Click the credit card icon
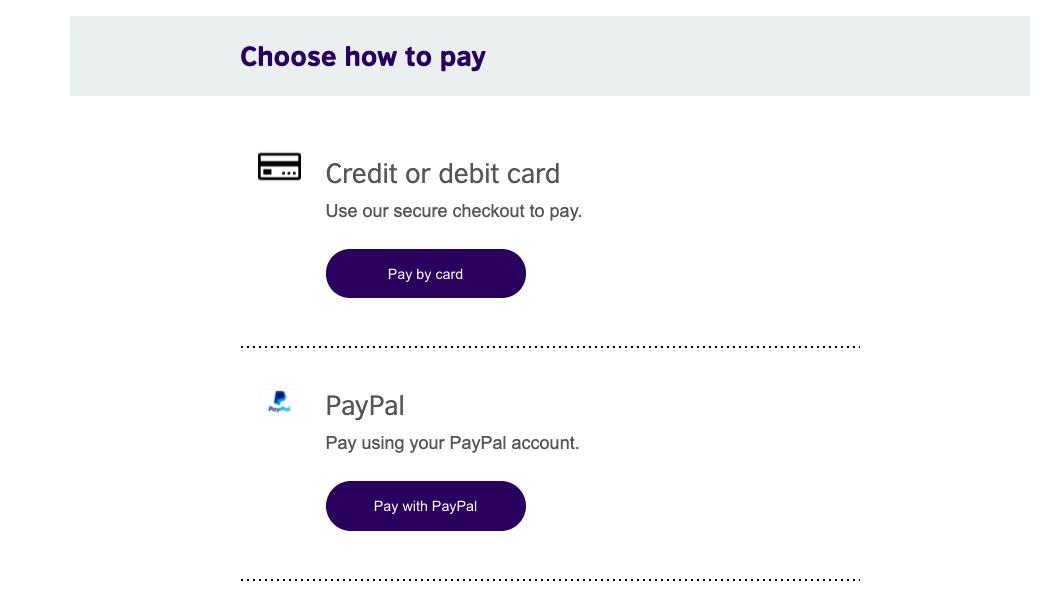Viewport: 1050px width, 607px height. [x=279, y=167]
